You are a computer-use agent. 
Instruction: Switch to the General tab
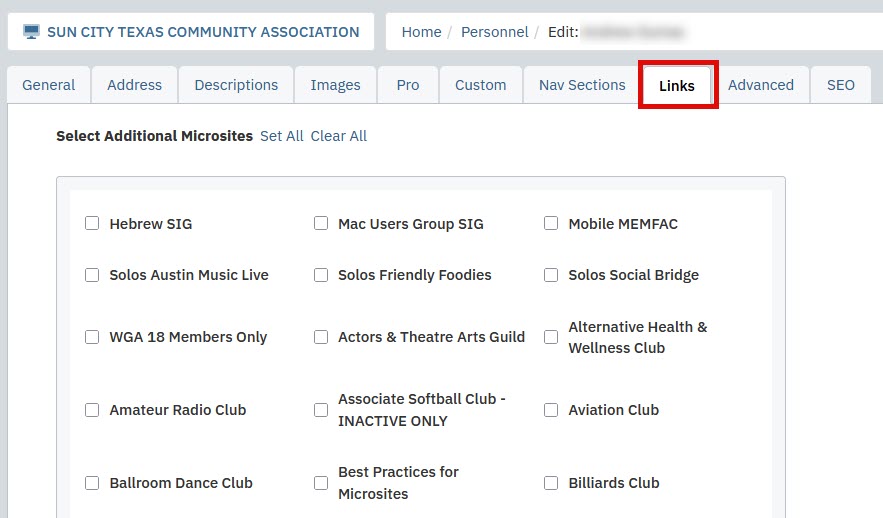pyautogui.click(x=48, y=85)
